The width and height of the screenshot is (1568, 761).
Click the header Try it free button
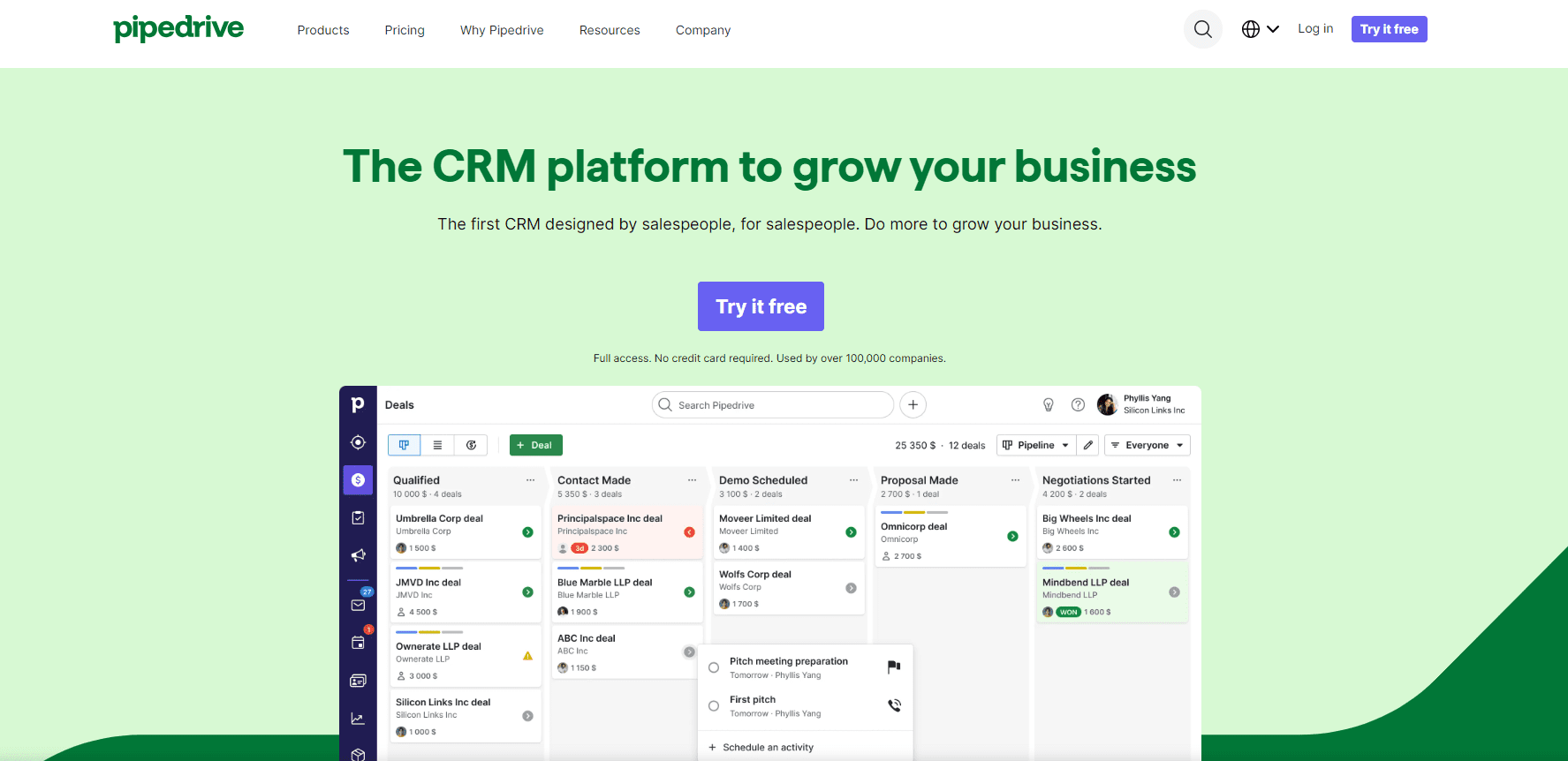point(1390,29)
